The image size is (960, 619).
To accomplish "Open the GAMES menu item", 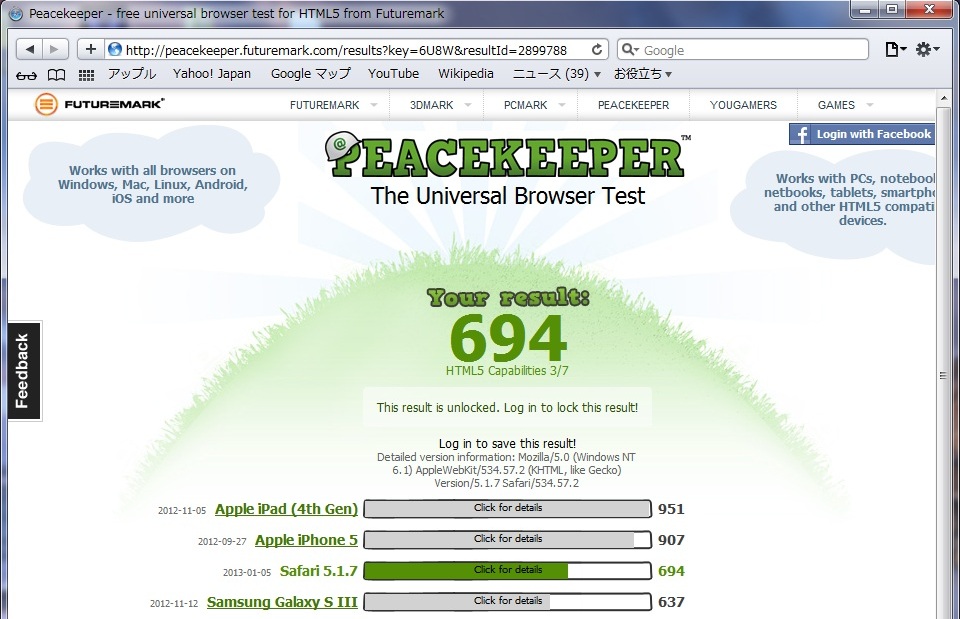I will tap(836, 105).
